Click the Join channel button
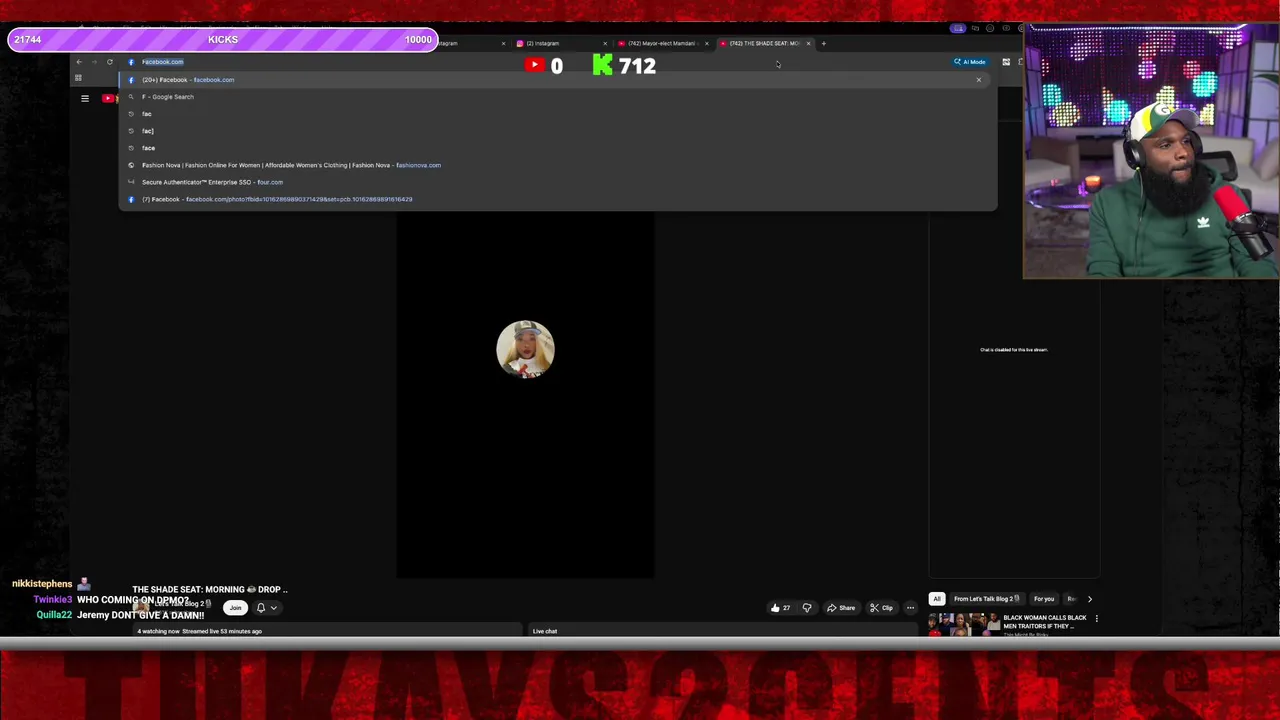 (235, 608)
